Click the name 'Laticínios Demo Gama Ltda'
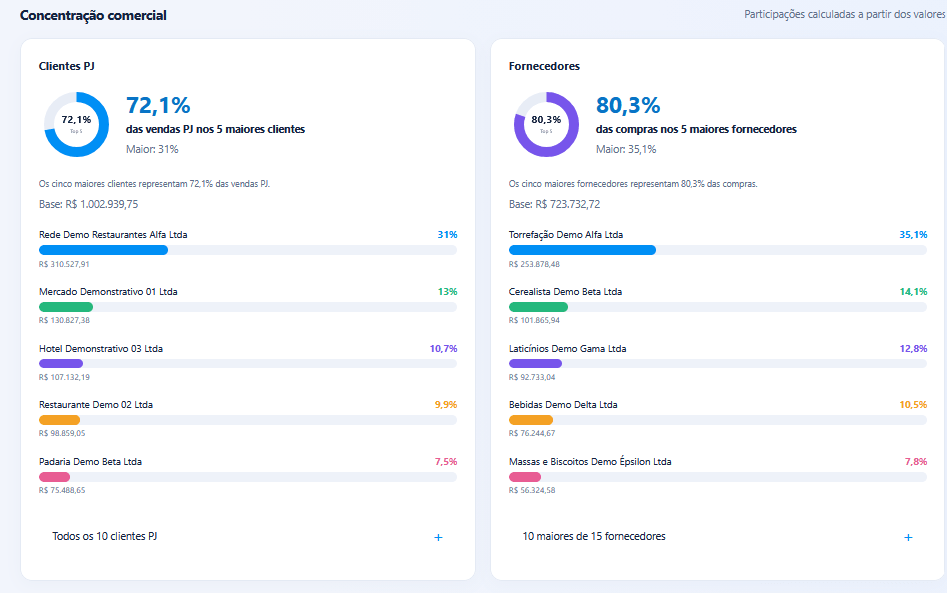 pyautogui.click(x=568, y=348)
